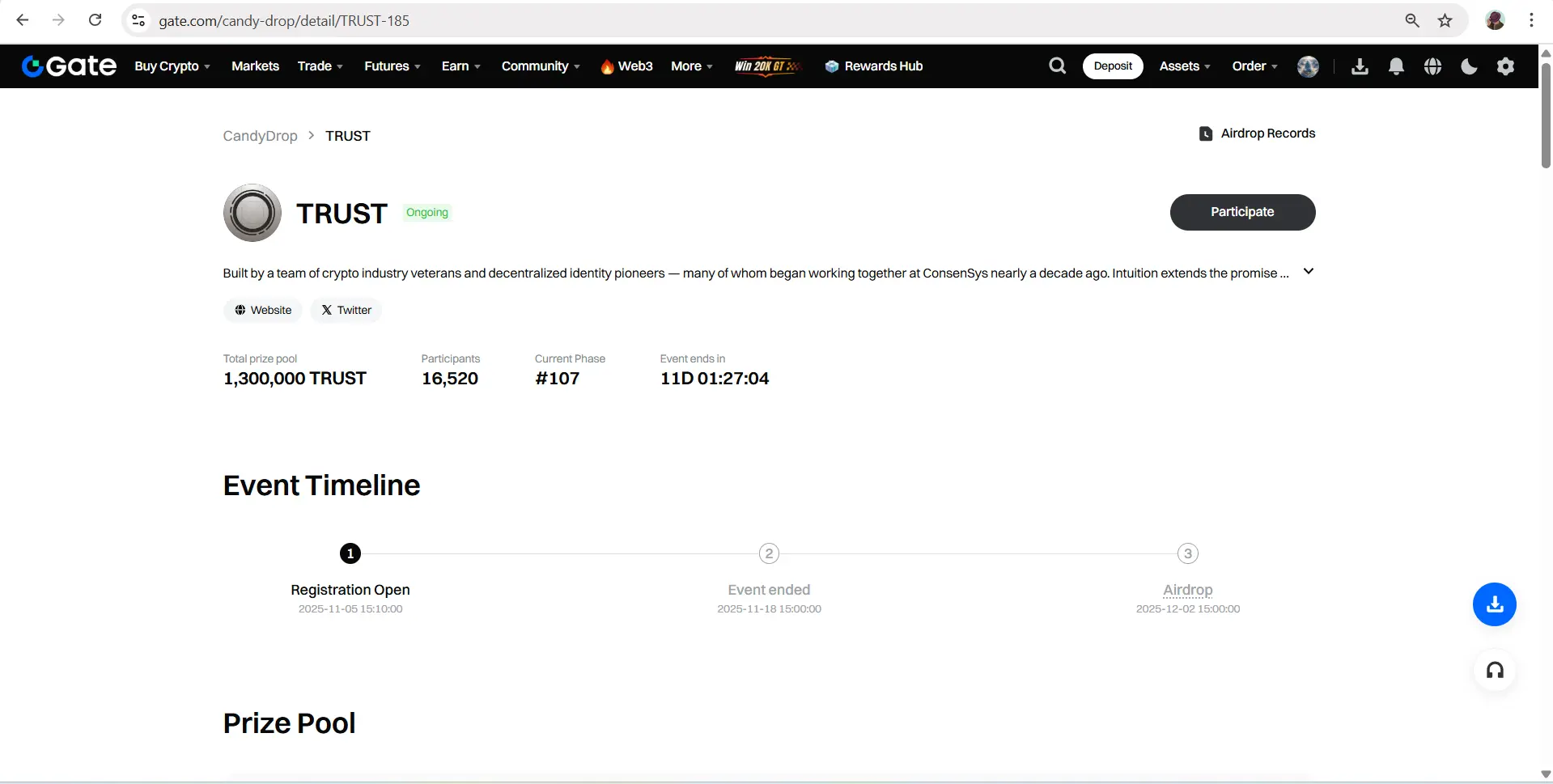1553x784 pixels.
Task: Bookmark this page with the star
Action: click(1445, 20)
